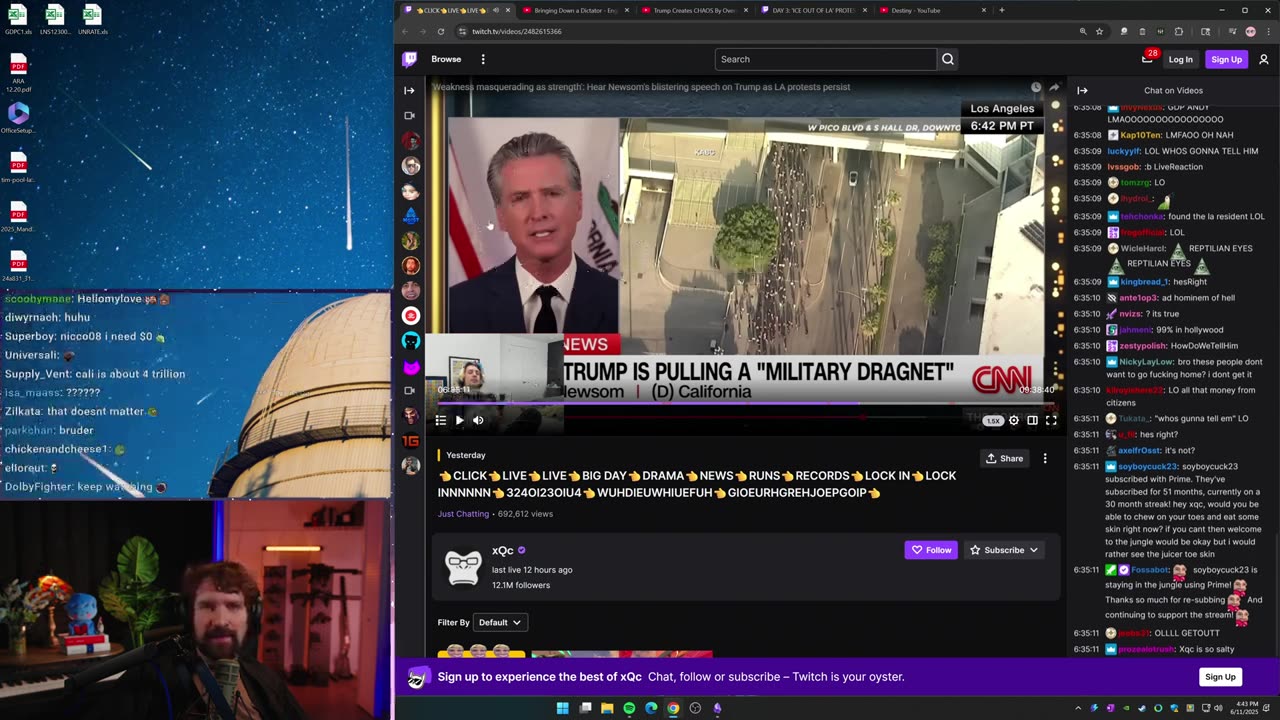1280x720 pixels.
Task: Open the Browse menu link
Action: [446, 59]
